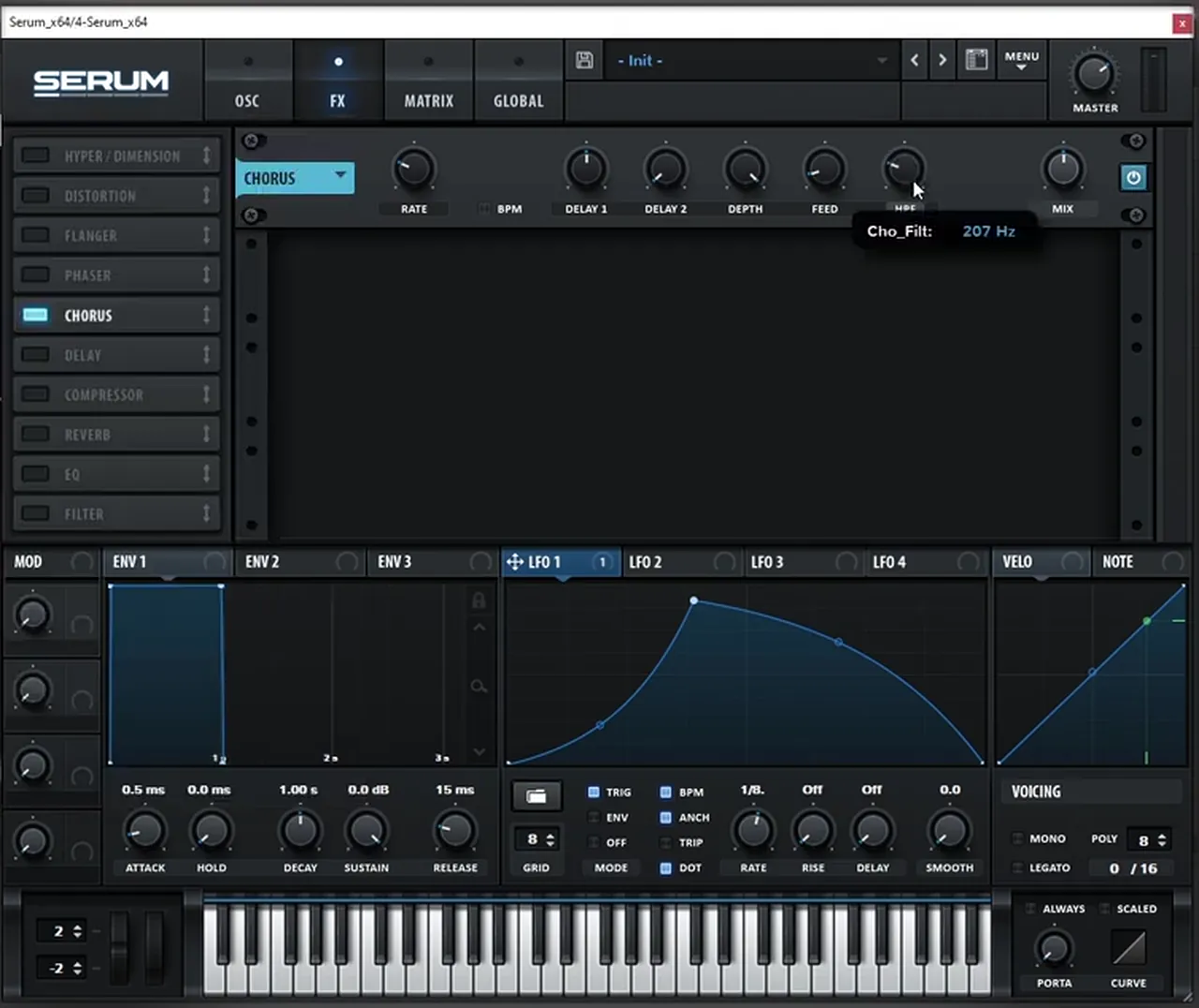Open the Init preset name dropdown
The height and width of the screenshot is (1008, 1199).
(751, 61)
